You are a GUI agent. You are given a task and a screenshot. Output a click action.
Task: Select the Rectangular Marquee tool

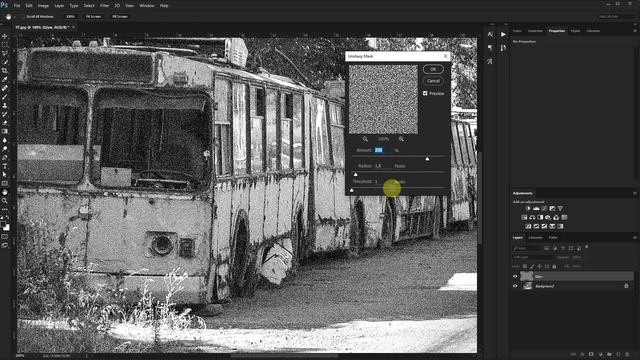5,44
